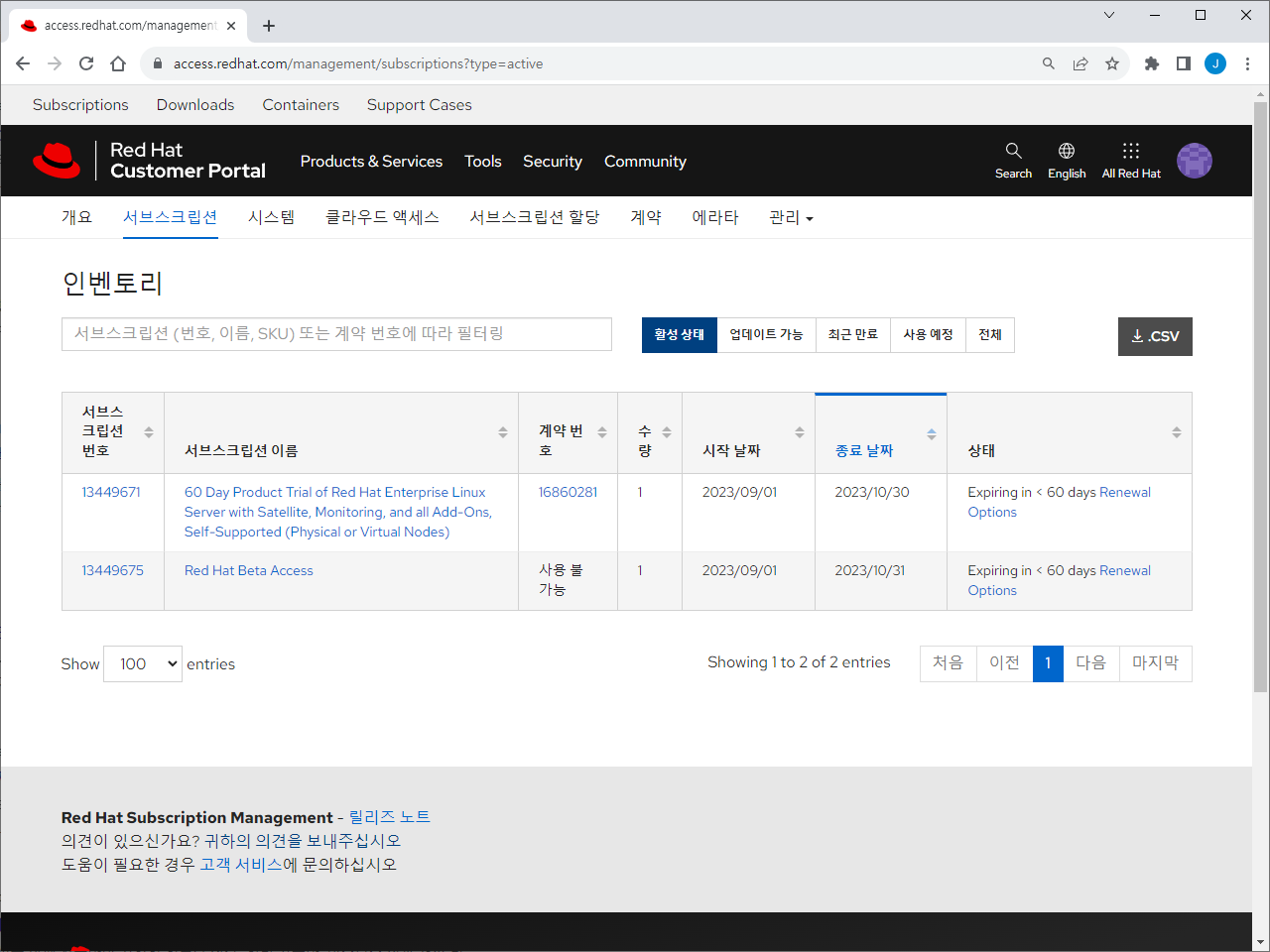The width and height of the screenshot is (1270, 952).
Task: Expand the 관리 dropdown menu
Action: tap(792, 218)
